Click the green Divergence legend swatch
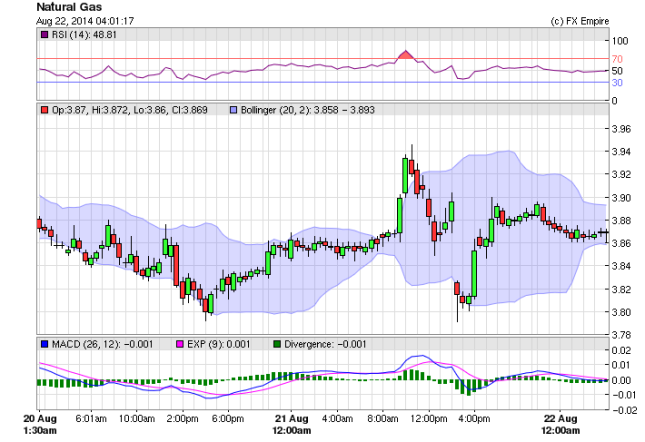 [x=277, y=344]
